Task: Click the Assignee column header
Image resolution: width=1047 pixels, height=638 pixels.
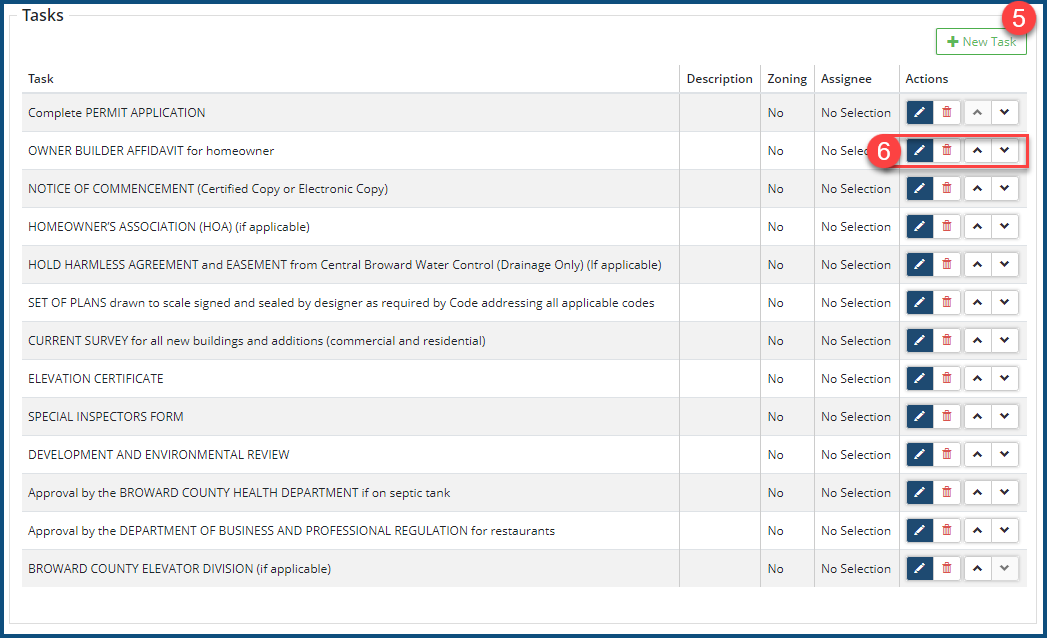Action: click(x=846, y=79)
